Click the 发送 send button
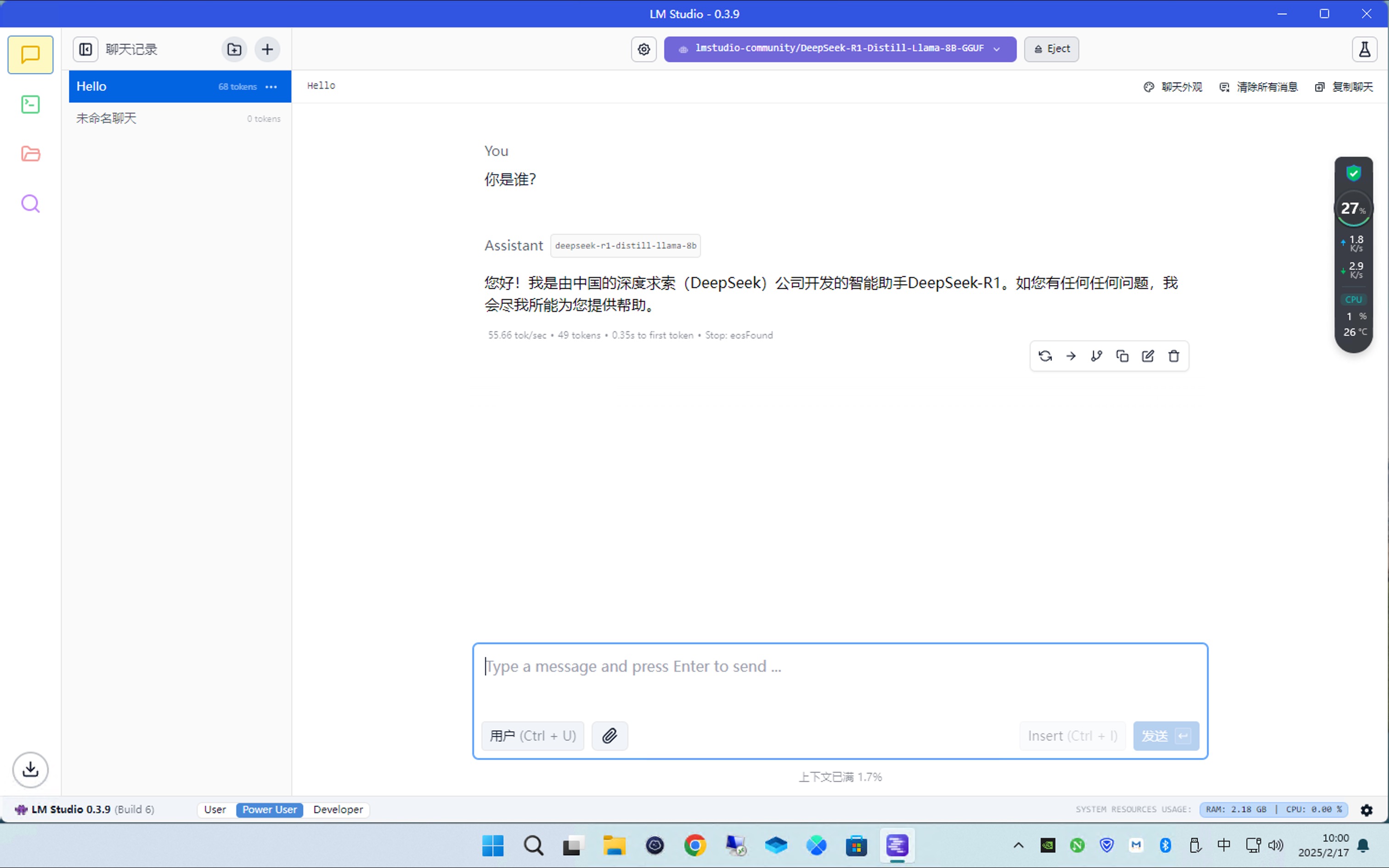The width and height of the screenshot is (1389, 868). click(1166, 735)
